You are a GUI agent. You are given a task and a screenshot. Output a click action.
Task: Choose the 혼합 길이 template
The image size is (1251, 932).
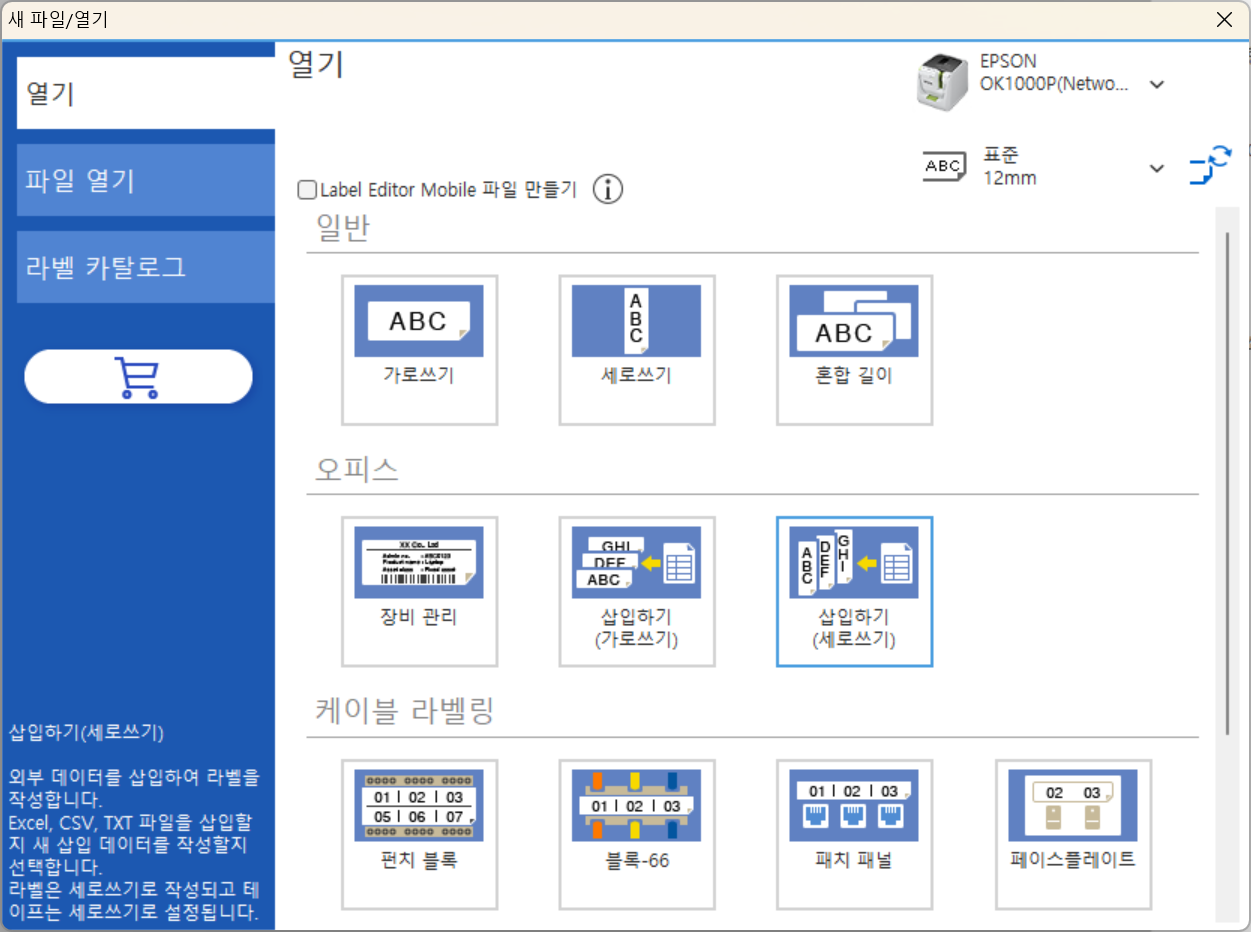pyautogui.click(x=854, y=350)
